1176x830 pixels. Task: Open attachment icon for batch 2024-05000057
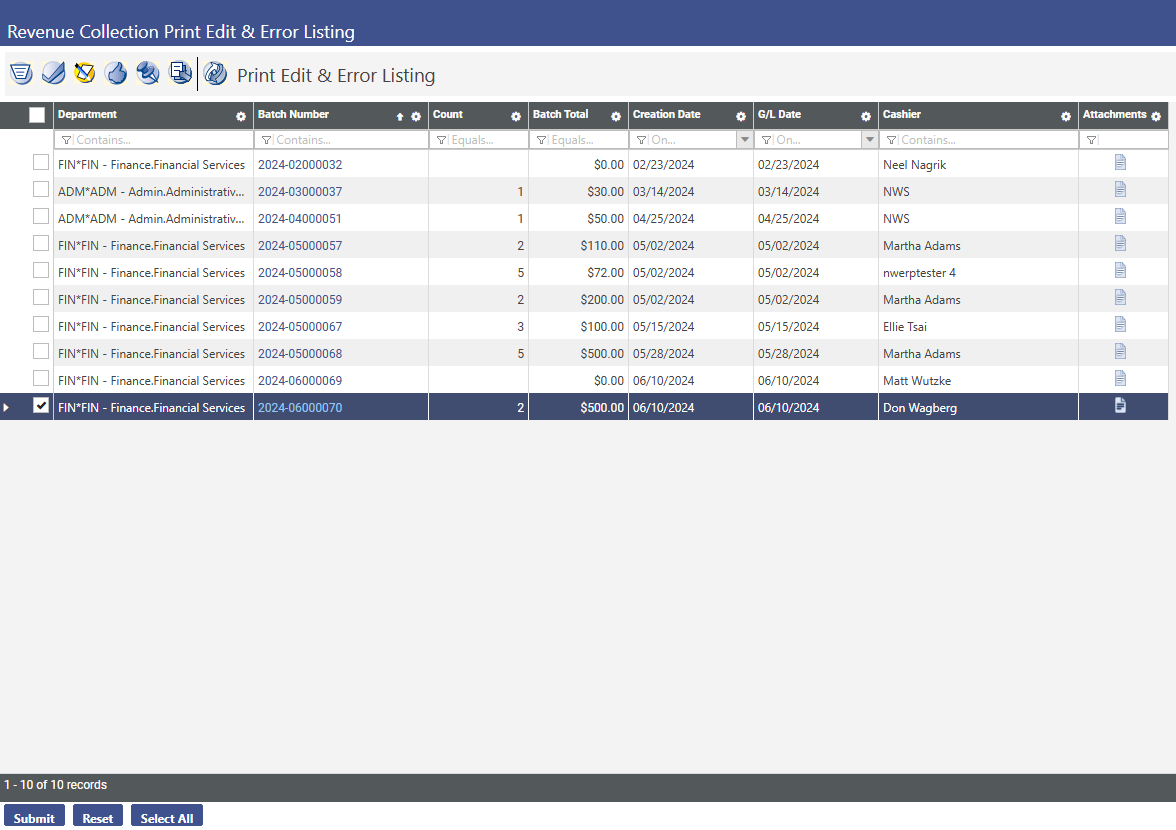(1120, 243)
